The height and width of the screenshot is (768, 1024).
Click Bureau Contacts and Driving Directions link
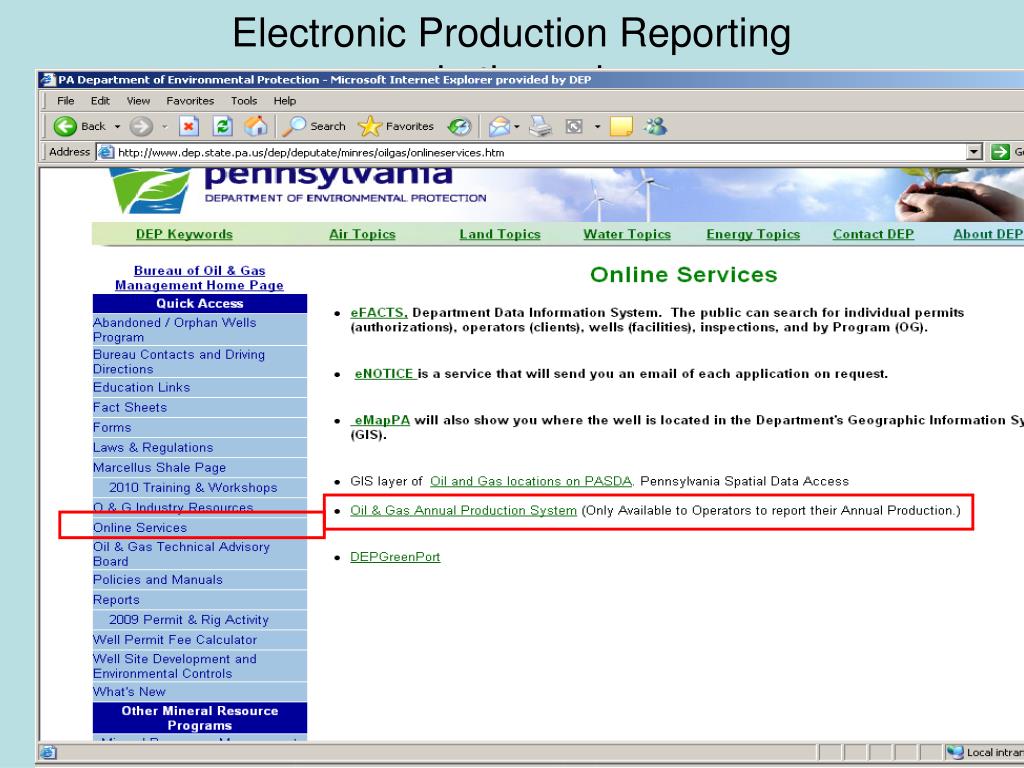click(179, 361)
